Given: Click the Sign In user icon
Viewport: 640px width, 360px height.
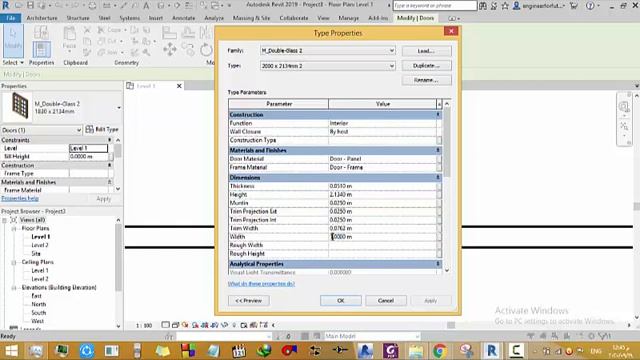Looking at the screenshot, I should [x=516, y=6].
